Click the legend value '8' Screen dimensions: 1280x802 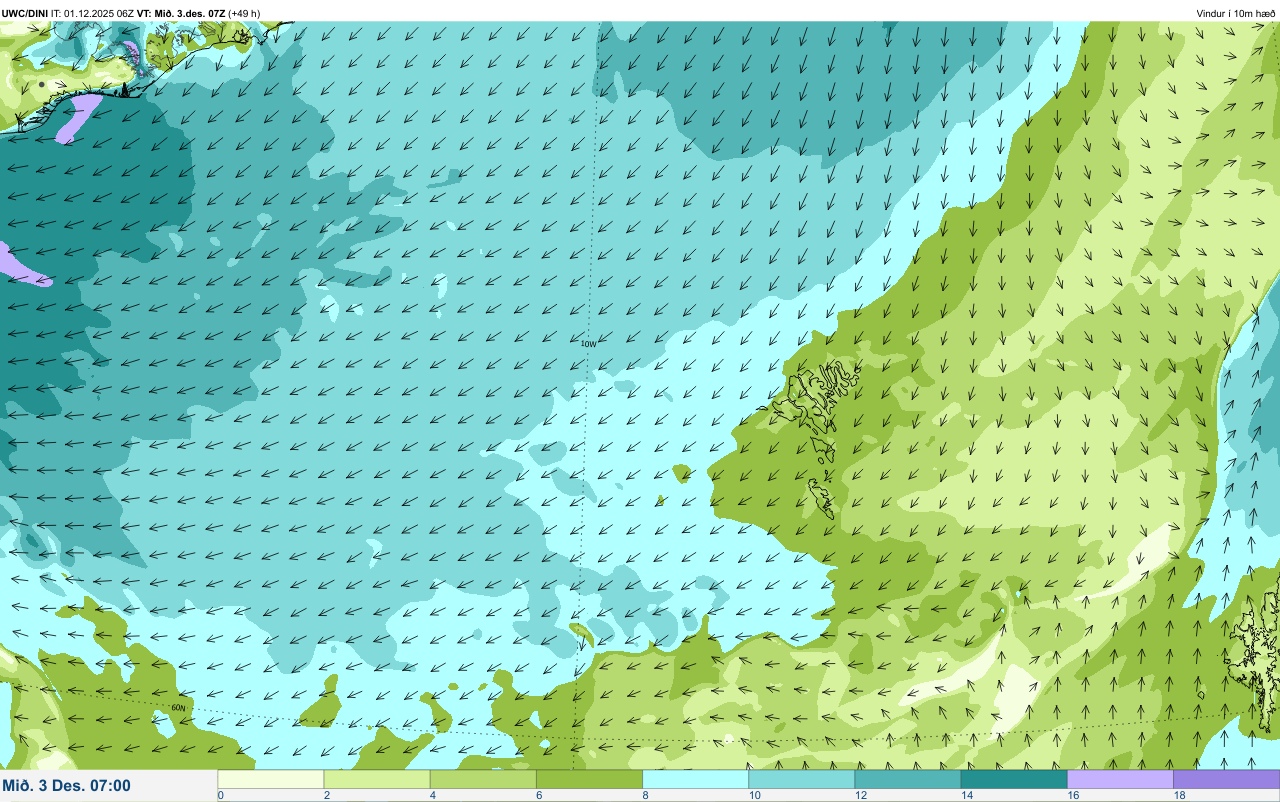tap(644, 795)
